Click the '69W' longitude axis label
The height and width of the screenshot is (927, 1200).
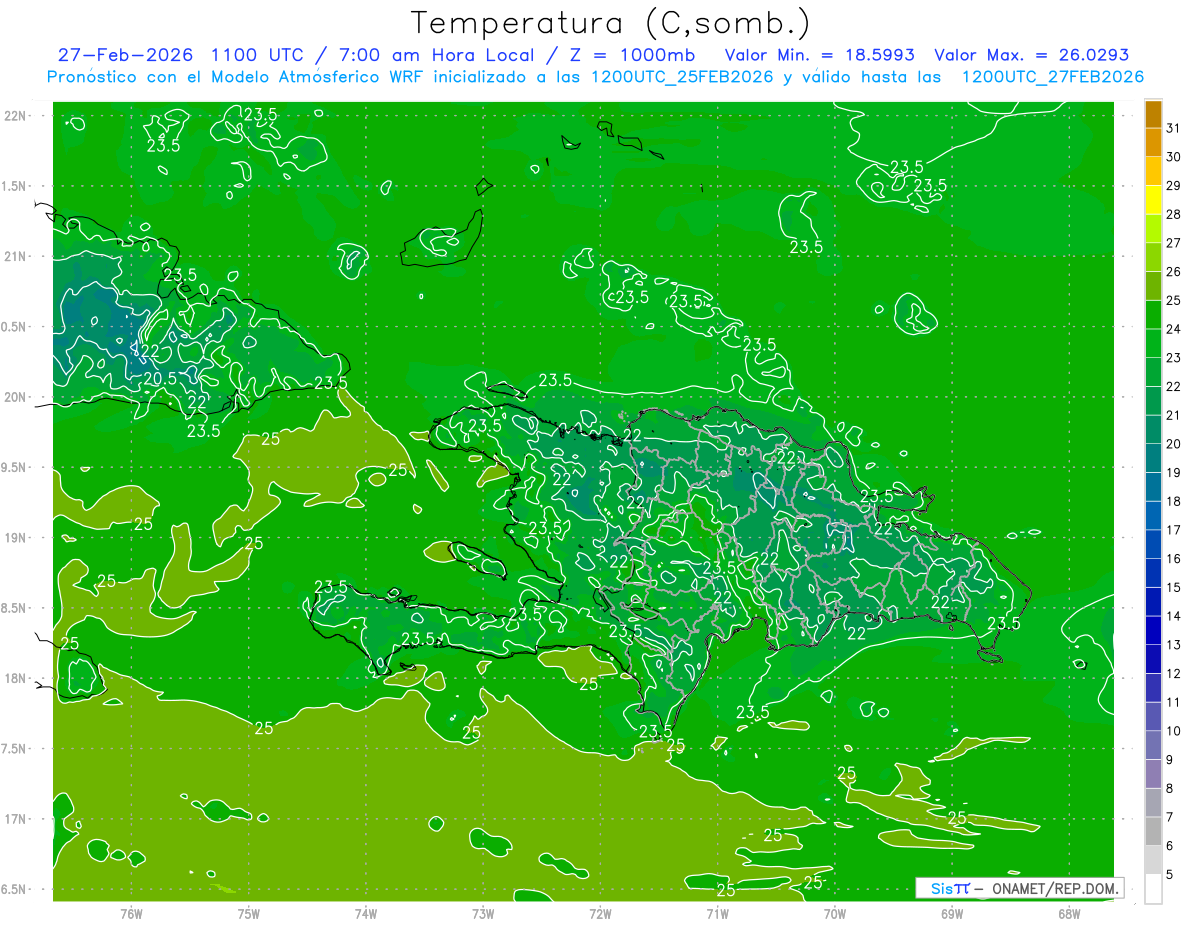click(x=952, y=914)
